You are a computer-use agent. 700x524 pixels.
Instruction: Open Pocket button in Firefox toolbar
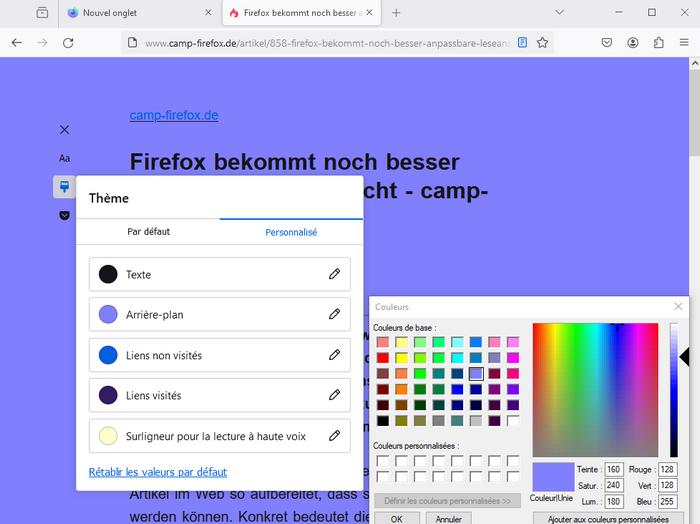pyautogui.click(x=607, y=43)
